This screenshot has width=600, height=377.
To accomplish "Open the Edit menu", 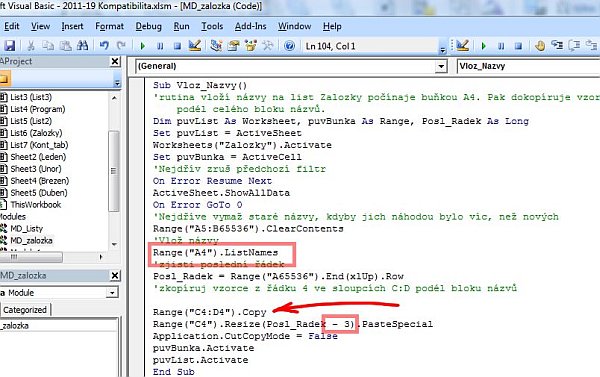I will (11, 26).
